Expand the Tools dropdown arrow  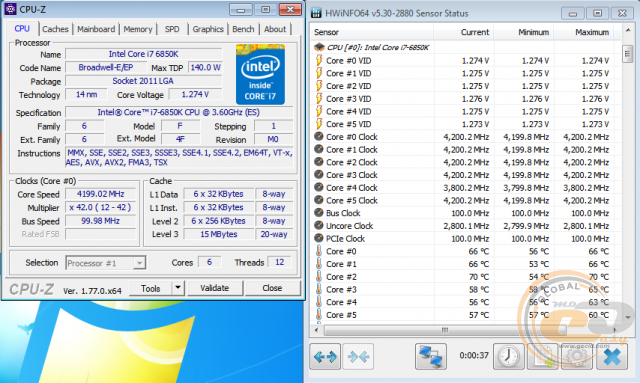click(178, 288)
